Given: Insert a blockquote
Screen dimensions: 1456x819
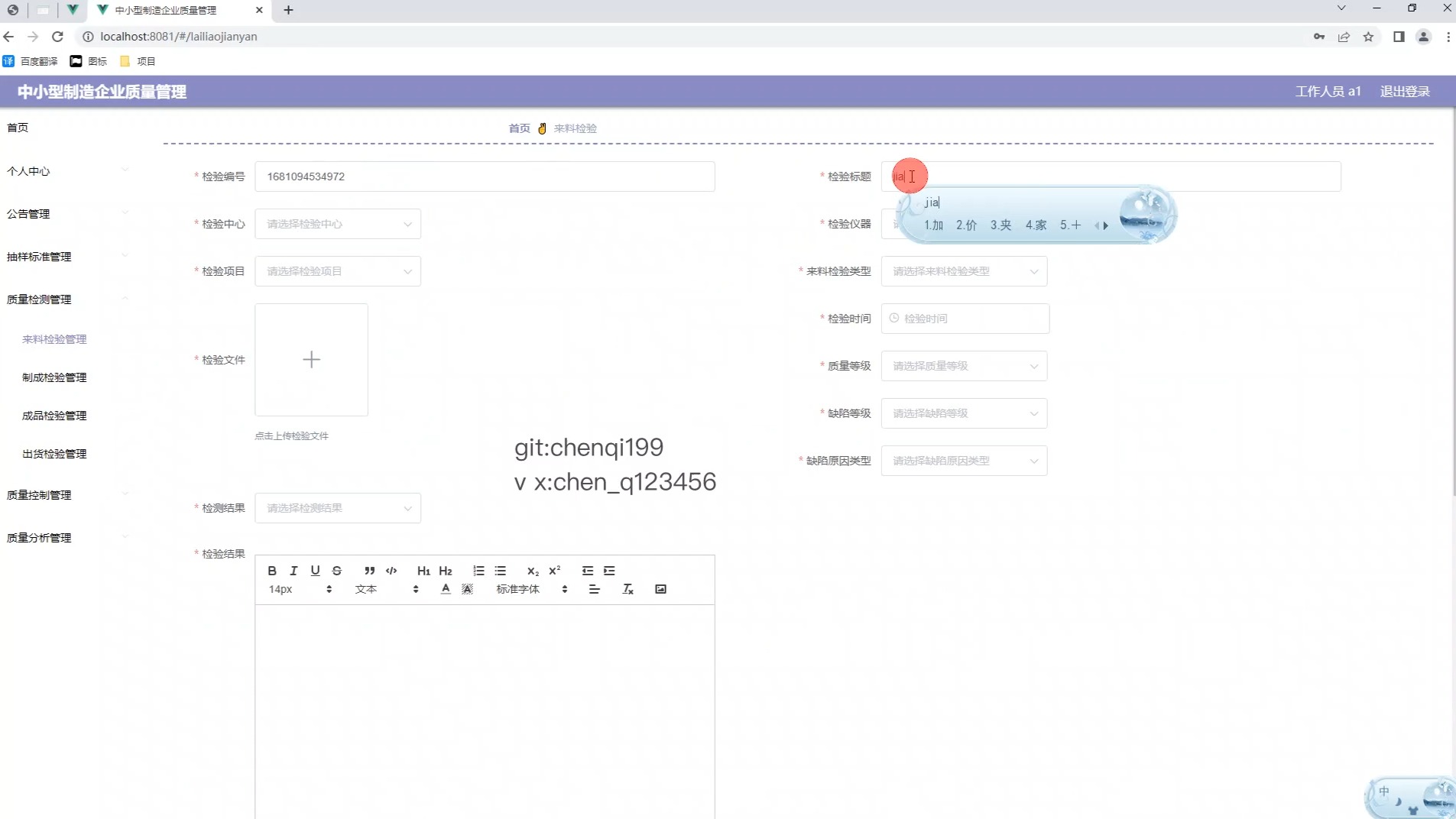Looking at the screenshot, I should tap(369, 571).
